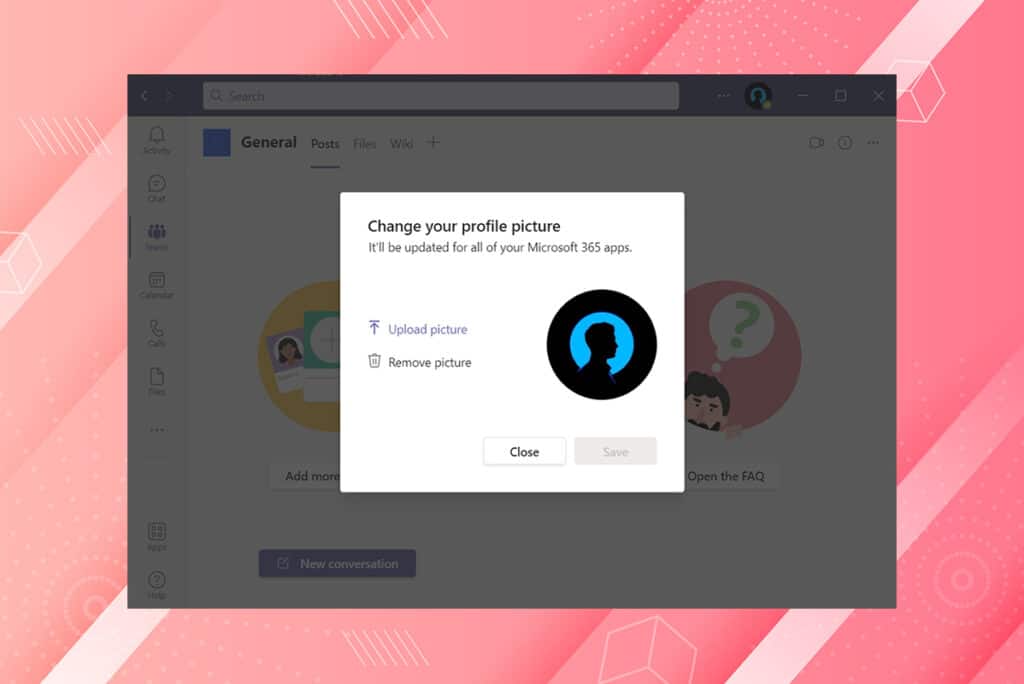This screenshot has height=684, width=1024.
Task: Open Chat from the sidebar
Action: pyautogui.click(x=157, y=189)
